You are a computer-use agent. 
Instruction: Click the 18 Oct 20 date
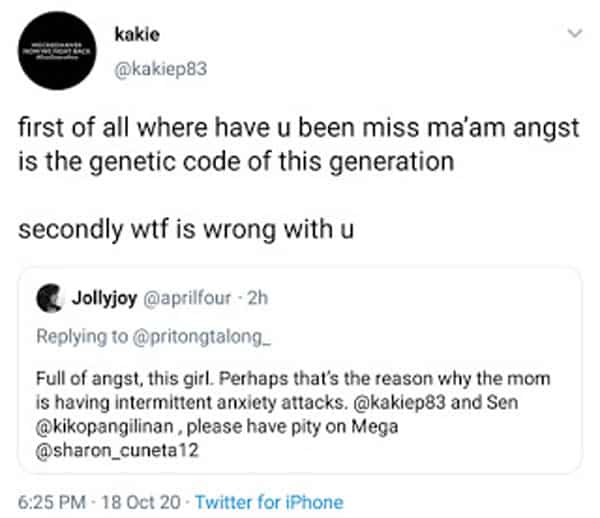coord(141,502)
